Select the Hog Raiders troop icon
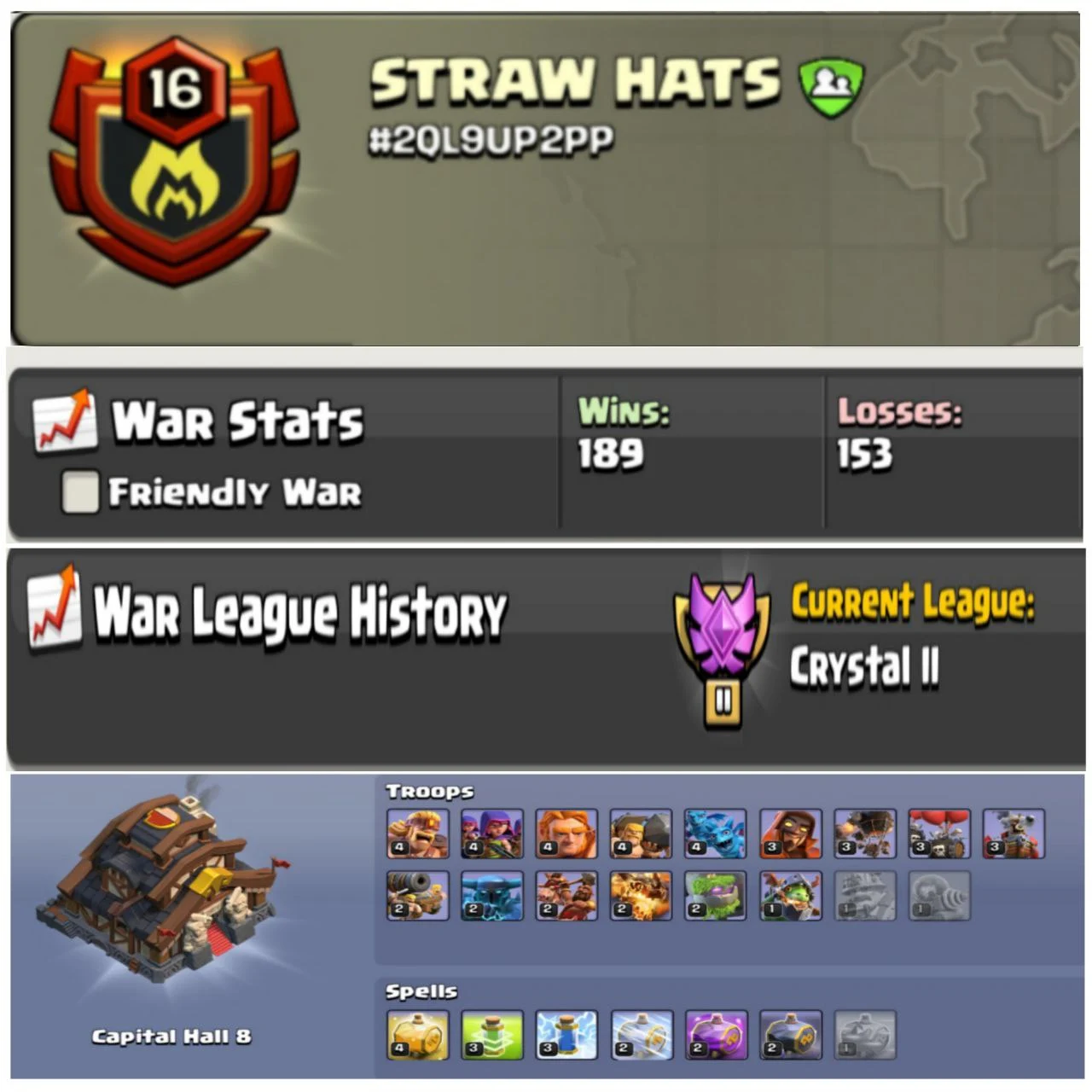The width and height of the screenshot is (1092, 1092). tap(566, 896)
